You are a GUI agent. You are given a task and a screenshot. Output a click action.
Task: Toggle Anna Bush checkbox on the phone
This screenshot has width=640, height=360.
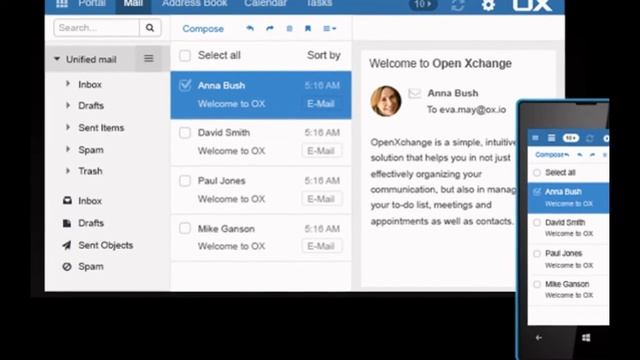tap(537, 191)
